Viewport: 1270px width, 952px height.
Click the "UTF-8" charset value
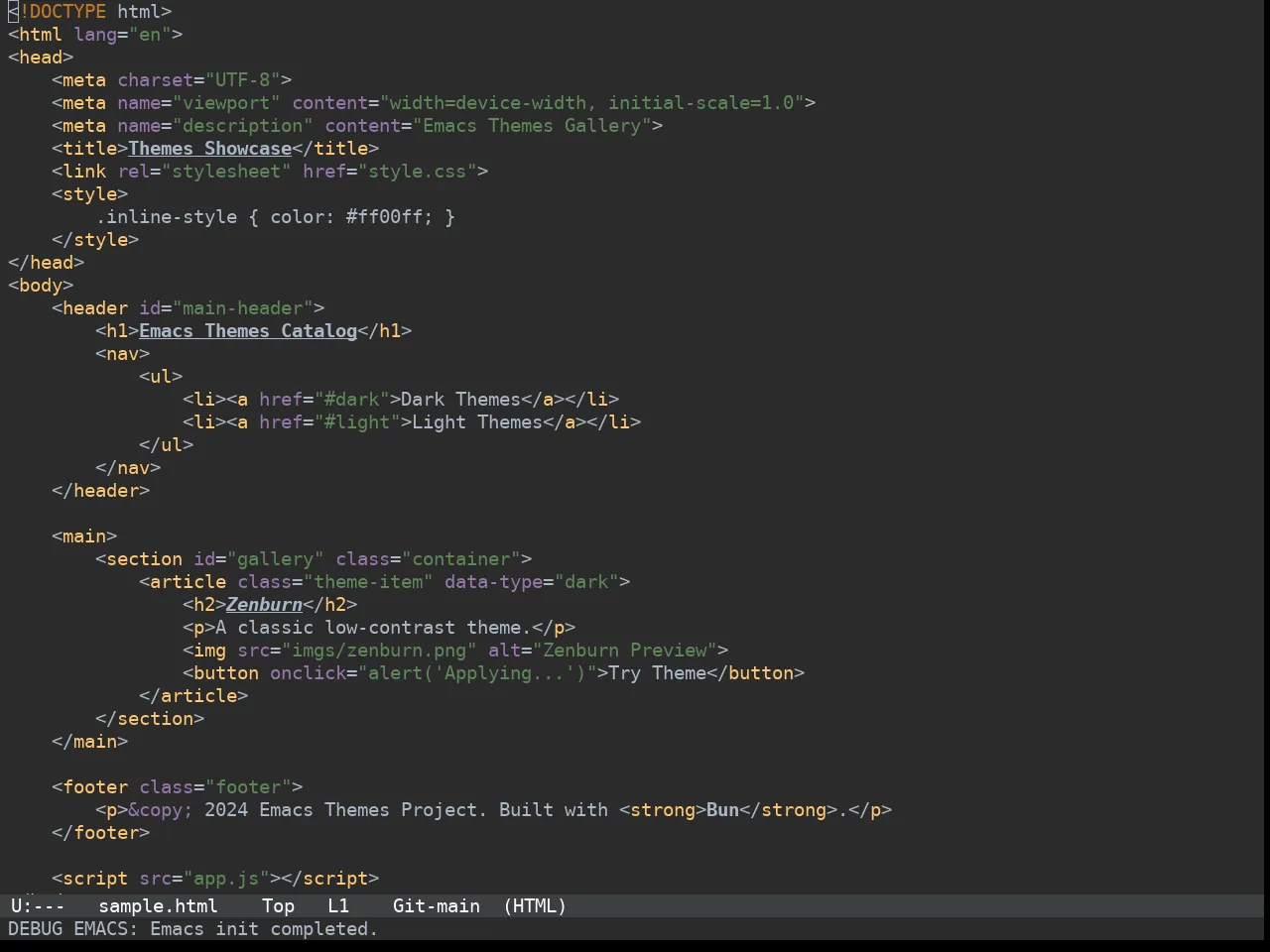click(242, 80)
